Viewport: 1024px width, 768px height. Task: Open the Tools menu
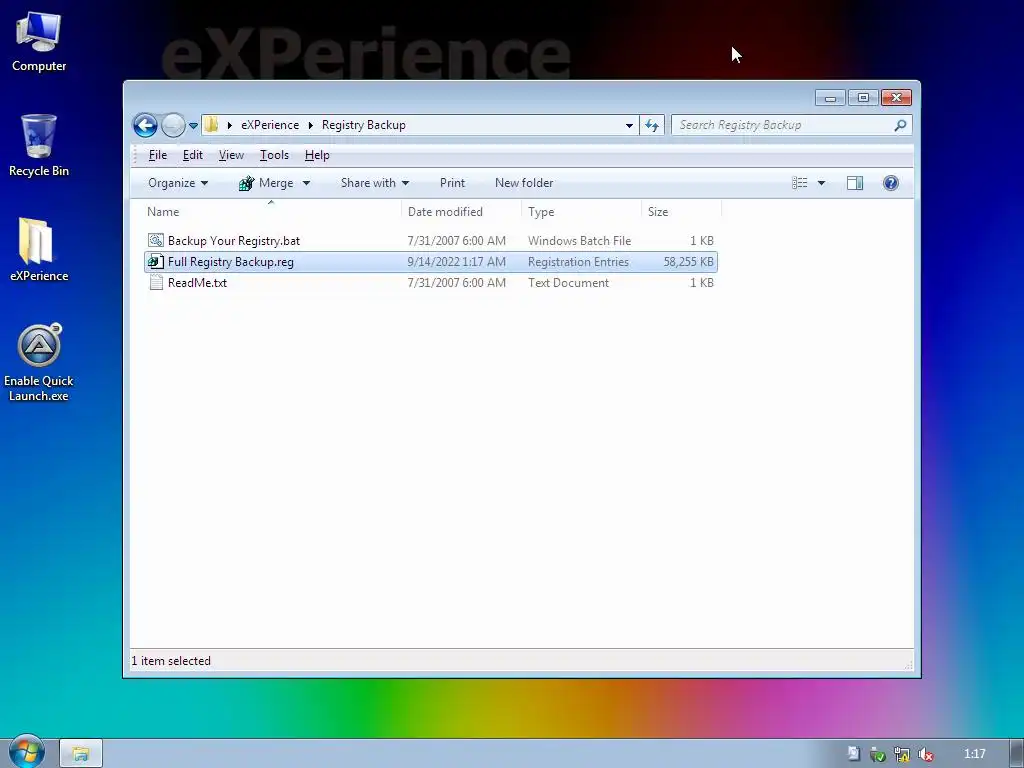click(x=274, y=155)
